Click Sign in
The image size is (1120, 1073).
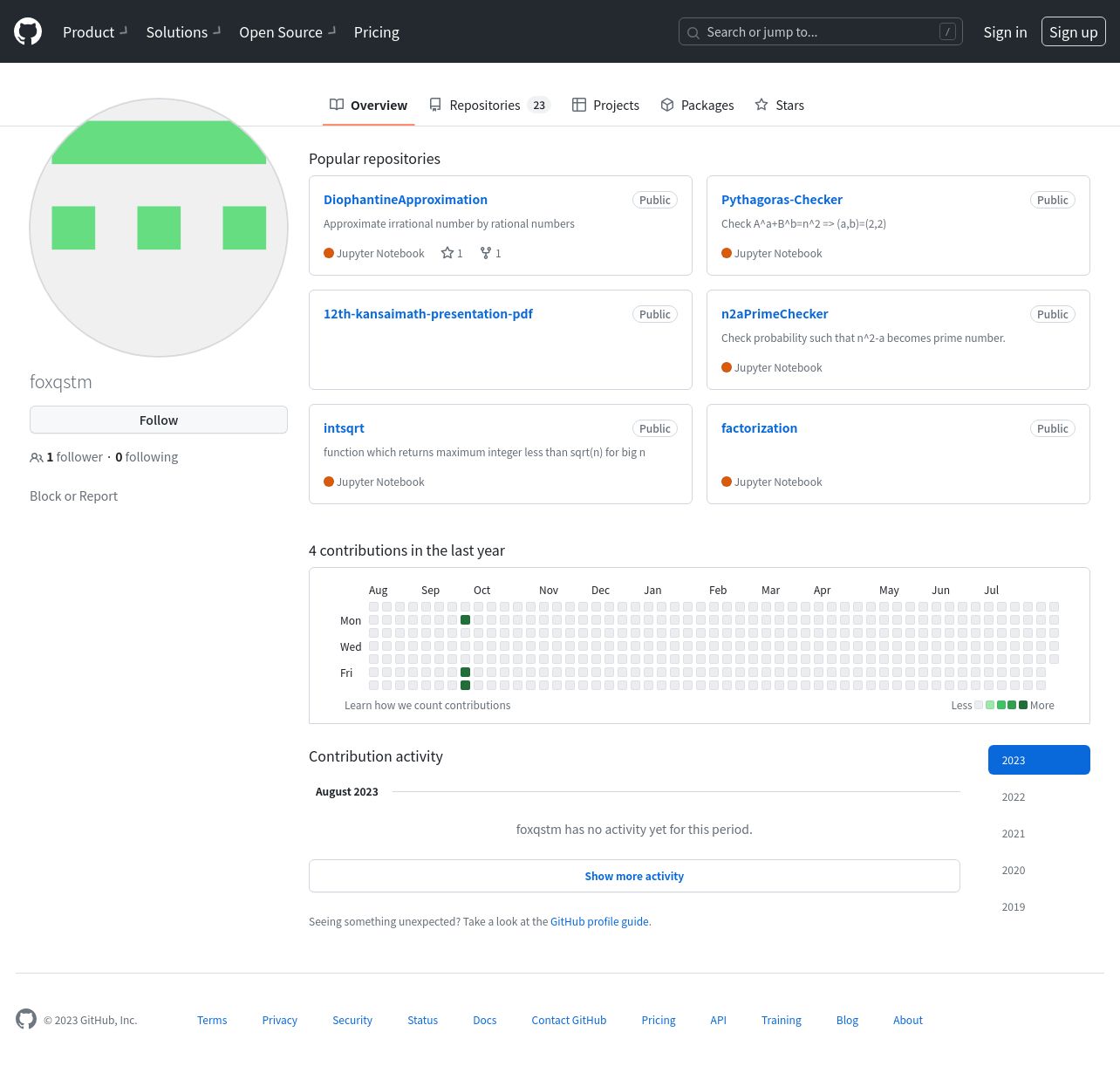[1005, 32]
